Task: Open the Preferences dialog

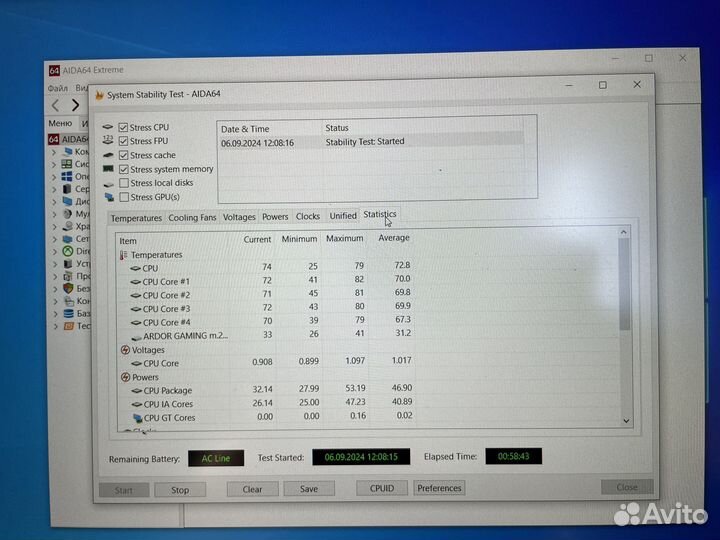Action: click(x=439, y=488)
